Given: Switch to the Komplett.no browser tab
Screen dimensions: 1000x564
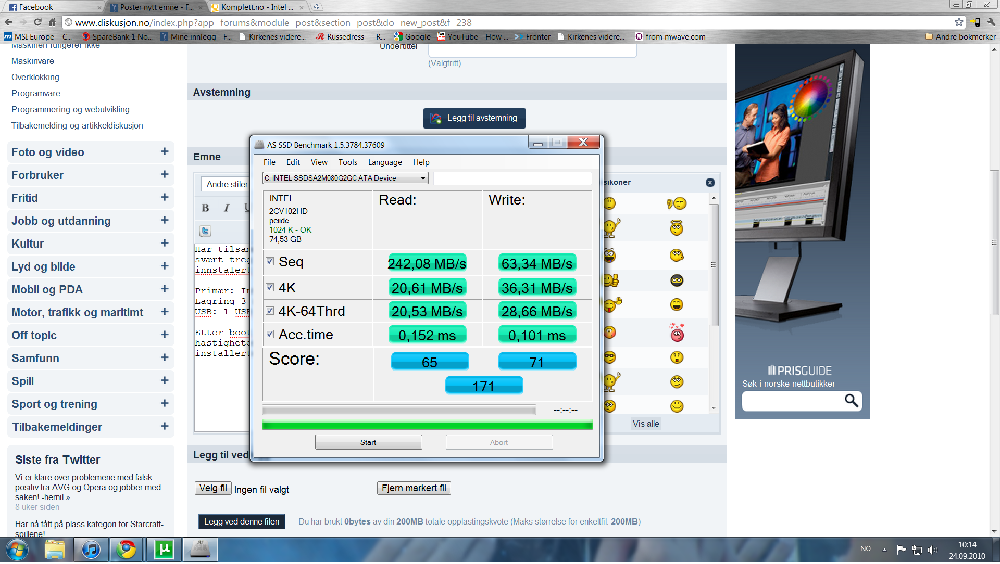Looking at the screenshot, I should point(258,7).
